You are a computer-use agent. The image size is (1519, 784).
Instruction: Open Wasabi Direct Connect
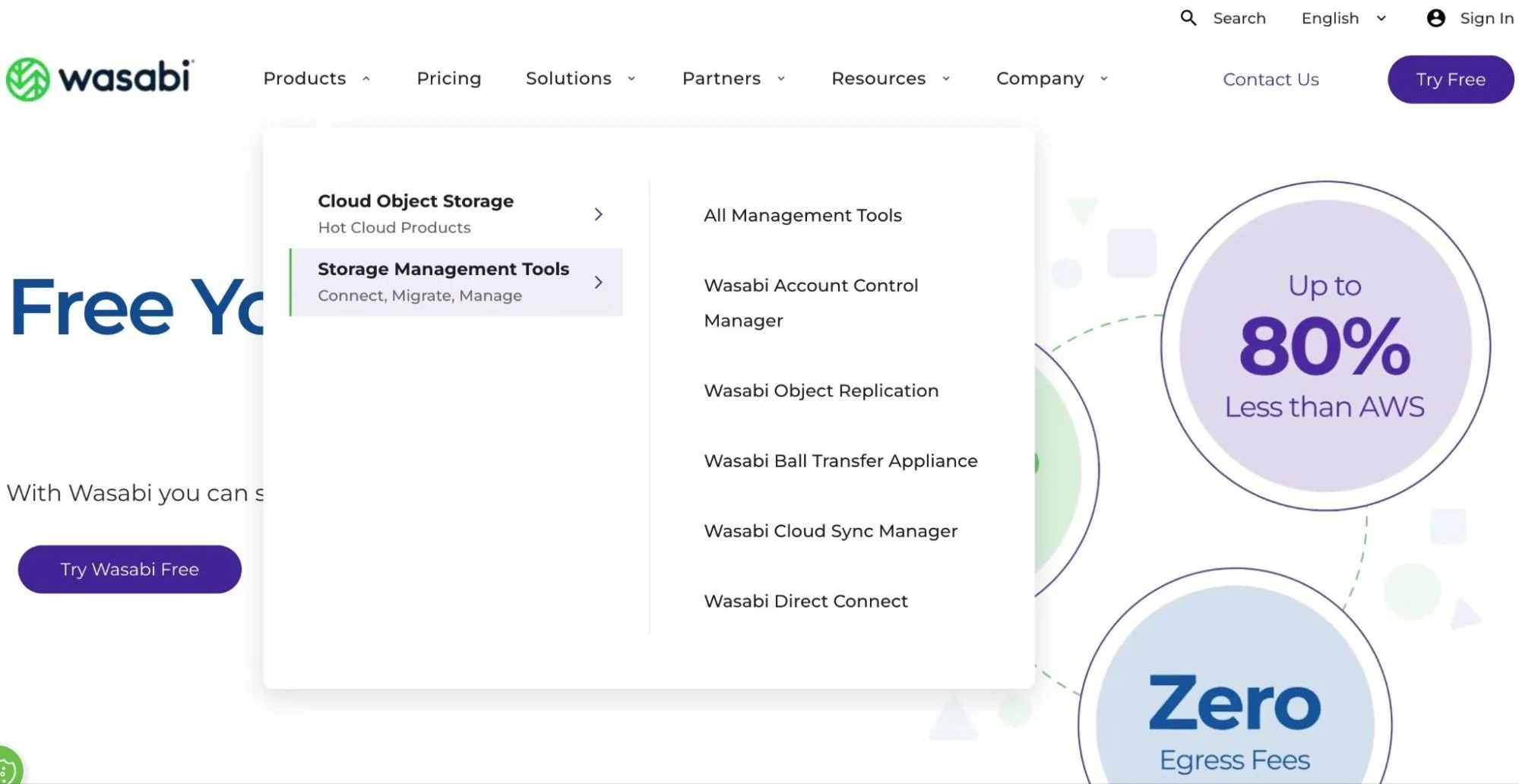coord(805,601)
